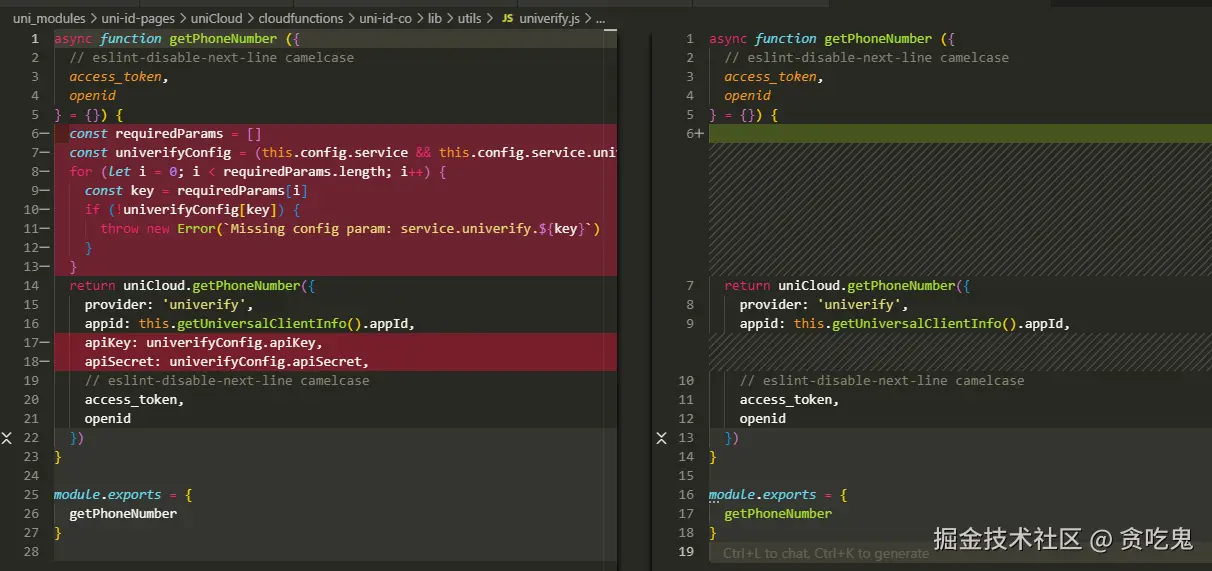
Task: Click the empty inserted line 6 in the right pane
Action: [x=960, y=134]
